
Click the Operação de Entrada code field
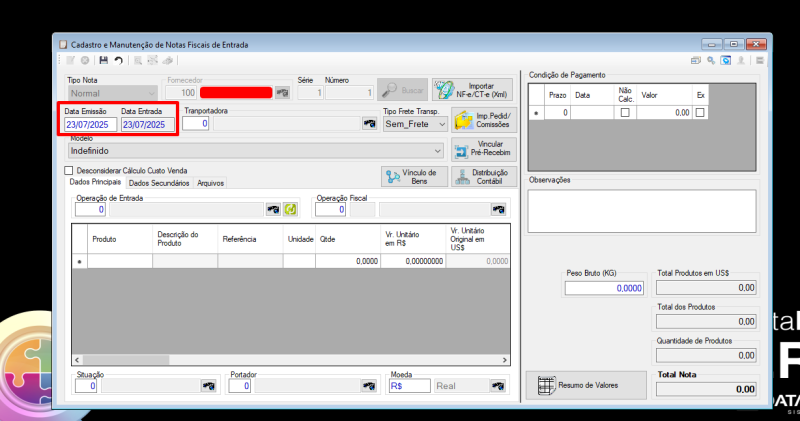point(90,209)
